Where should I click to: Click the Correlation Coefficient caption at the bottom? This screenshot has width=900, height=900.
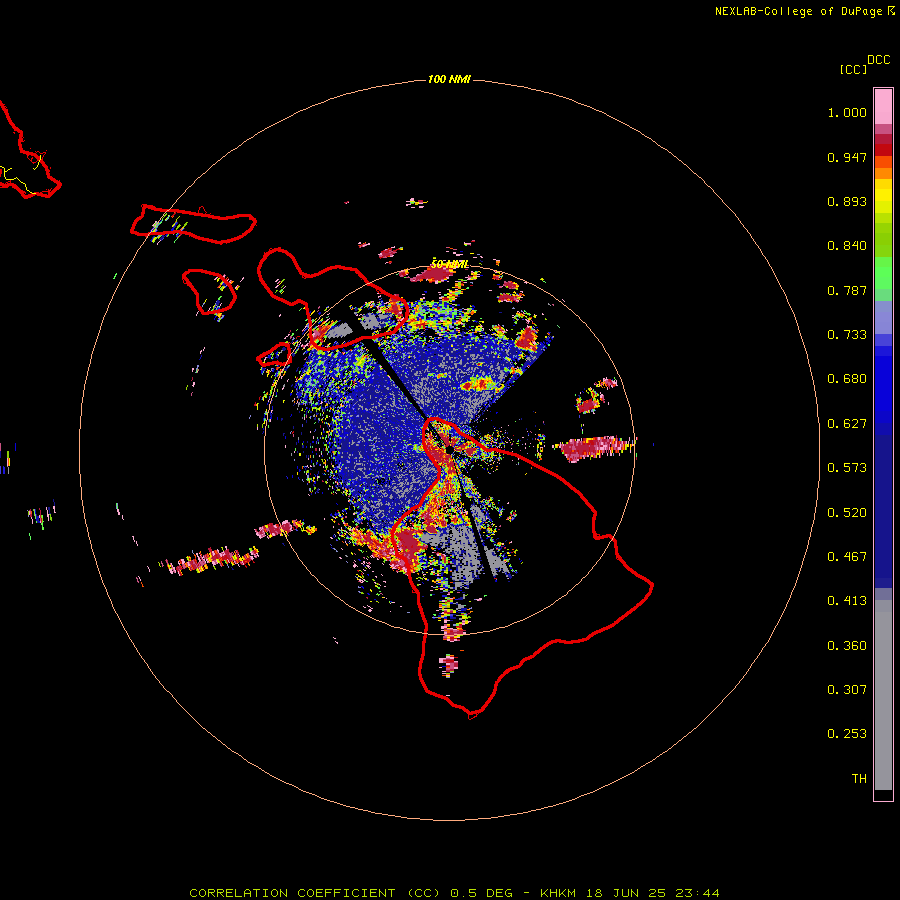click(454, 893)
